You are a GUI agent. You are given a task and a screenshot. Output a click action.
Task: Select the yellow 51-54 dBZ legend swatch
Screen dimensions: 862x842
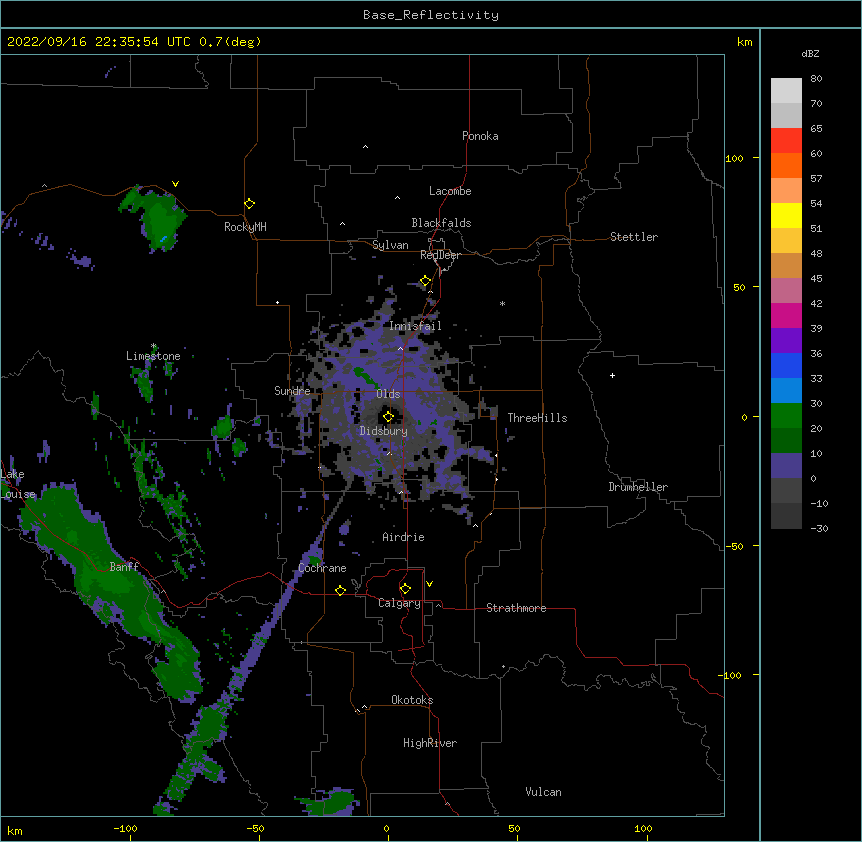point(786,215)
